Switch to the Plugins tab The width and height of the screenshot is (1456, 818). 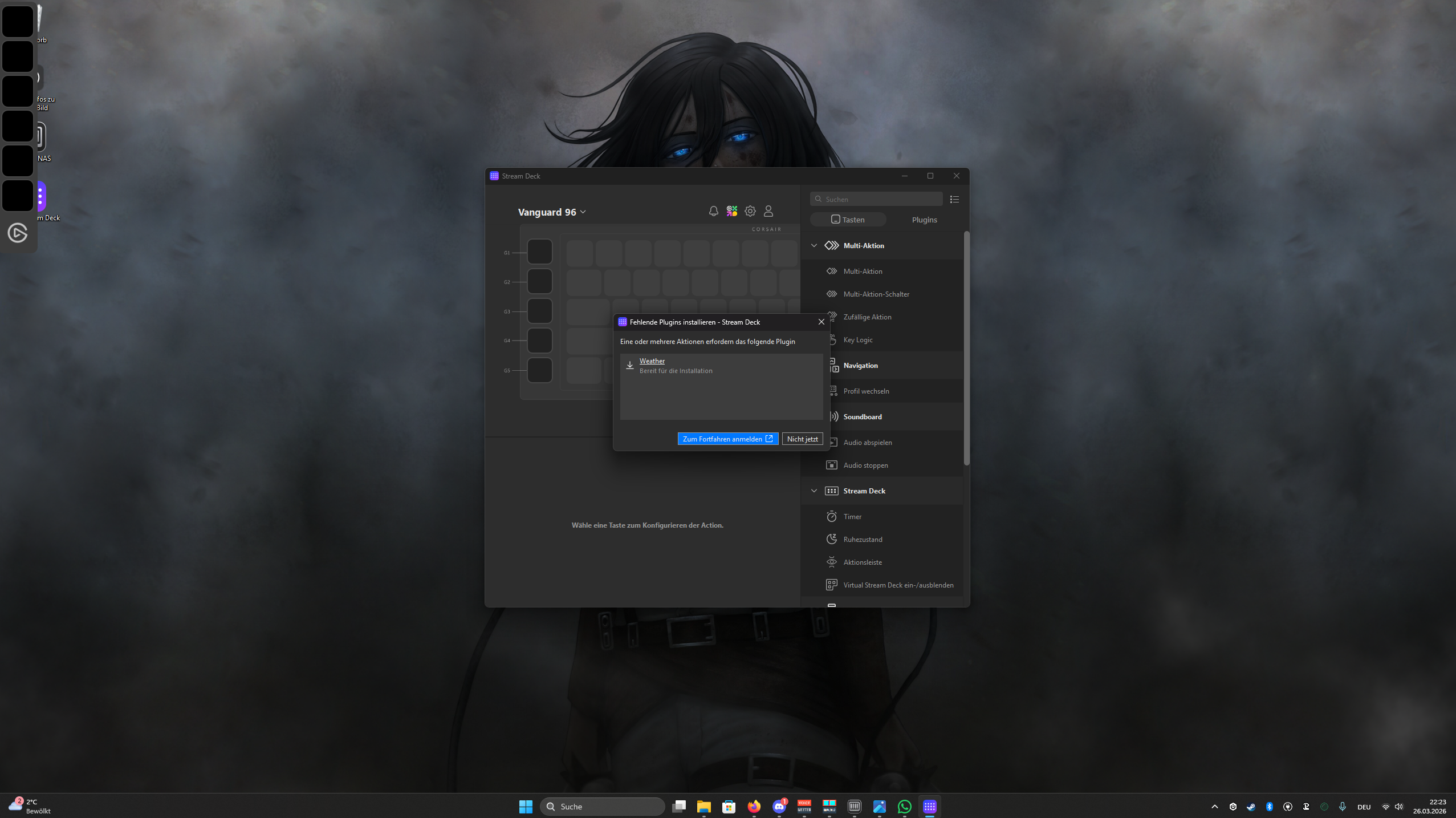924,220
